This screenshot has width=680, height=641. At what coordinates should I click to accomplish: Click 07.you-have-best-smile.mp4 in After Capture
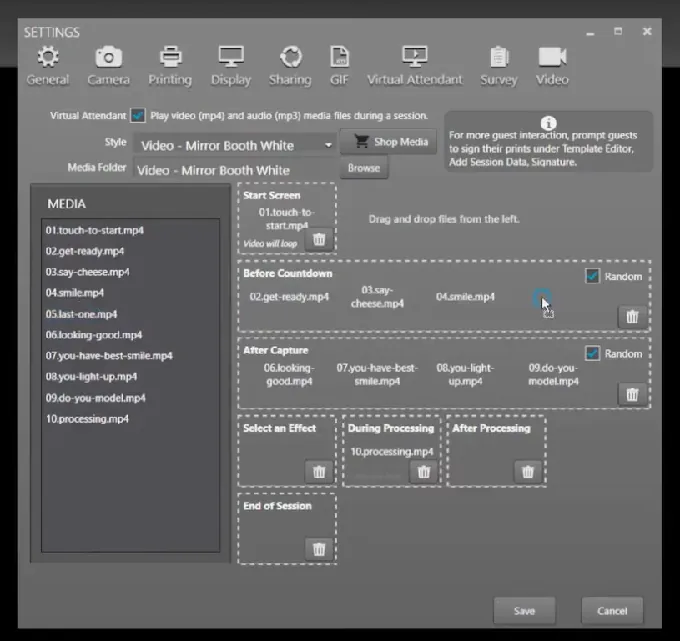point(377,374)
